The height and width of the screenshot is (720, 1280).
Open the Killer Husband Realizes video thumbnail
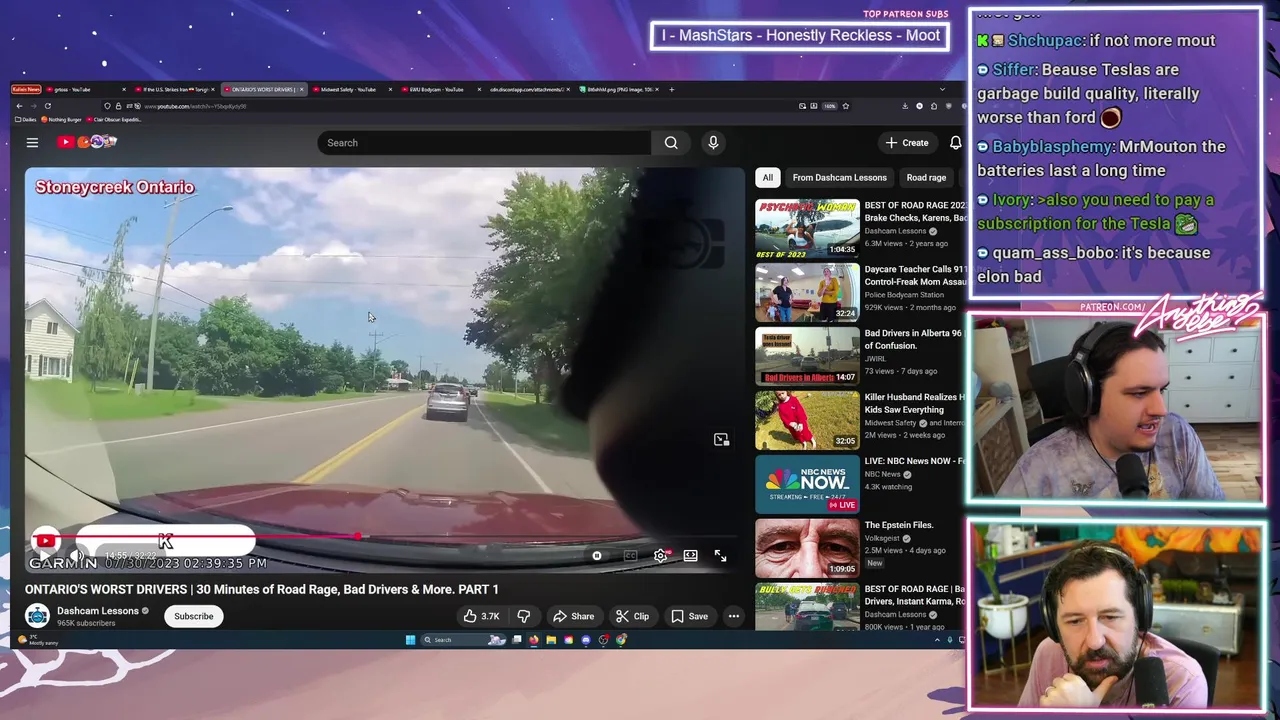click(x=807, y=420)
